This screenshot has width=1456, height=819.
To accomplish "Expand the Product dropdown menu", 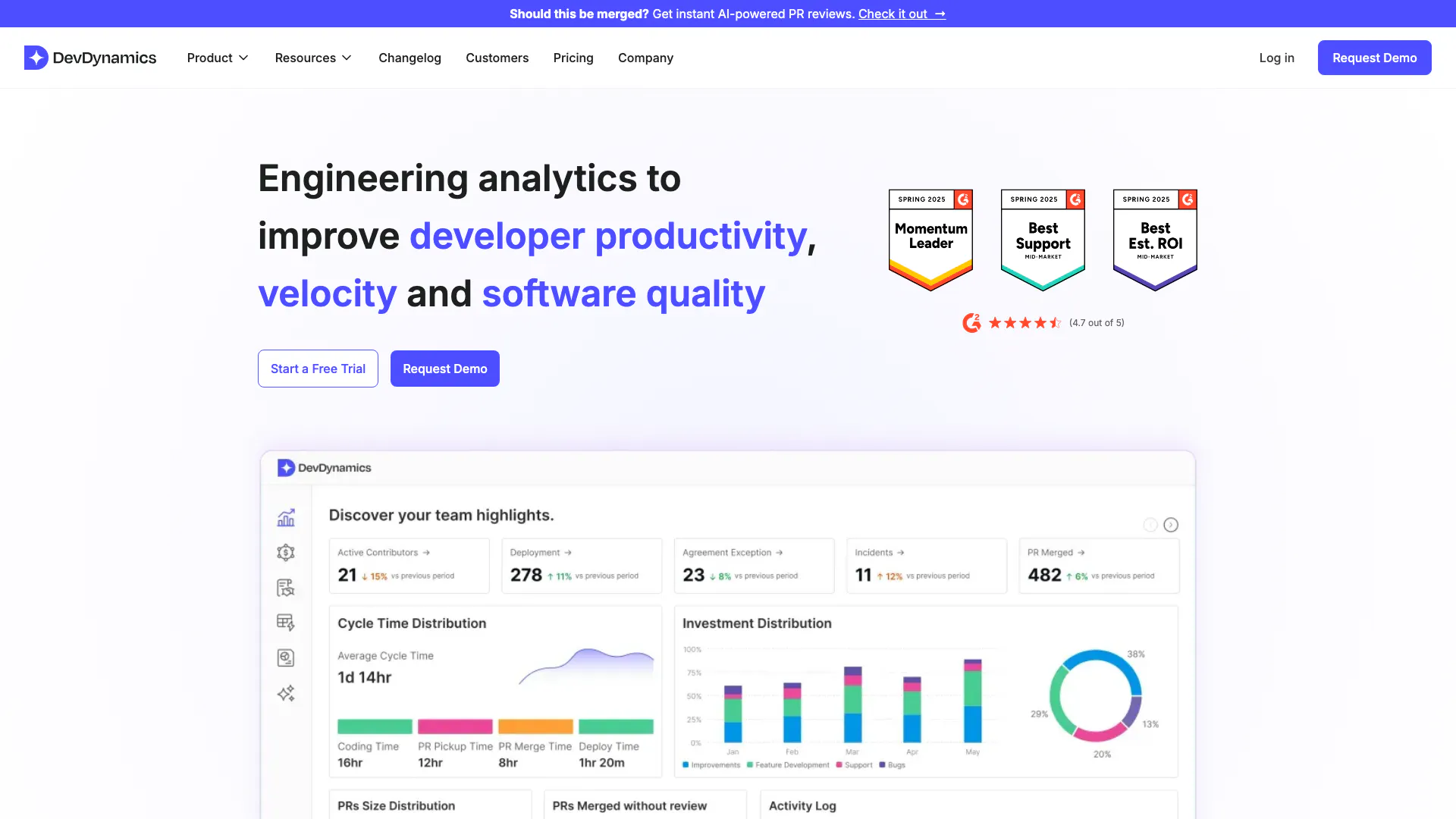I will tap(218, 58).
